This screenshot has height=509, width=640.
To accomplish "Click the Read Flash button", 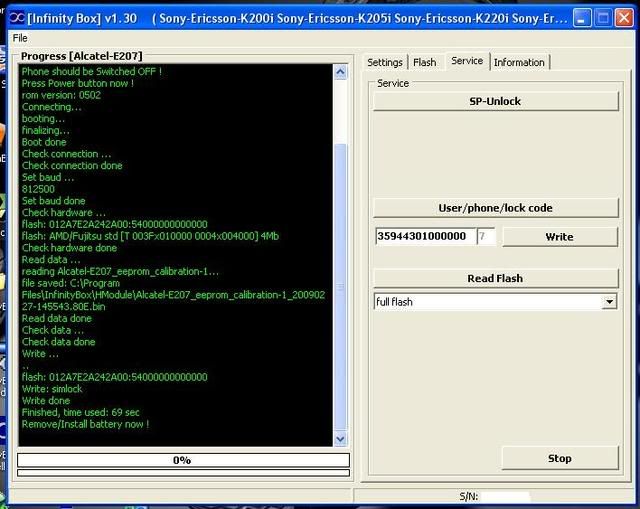I will pos(495,278).
